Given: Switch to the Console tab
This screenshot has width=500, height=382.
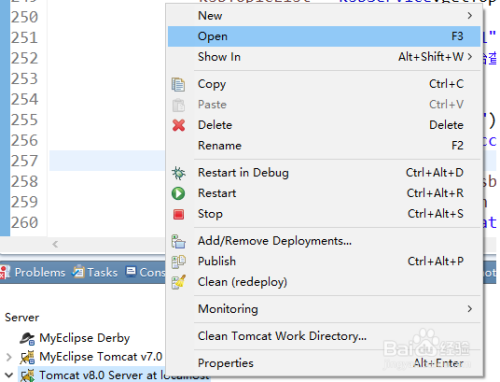Looking at the screenshot, I should point(152,273).
